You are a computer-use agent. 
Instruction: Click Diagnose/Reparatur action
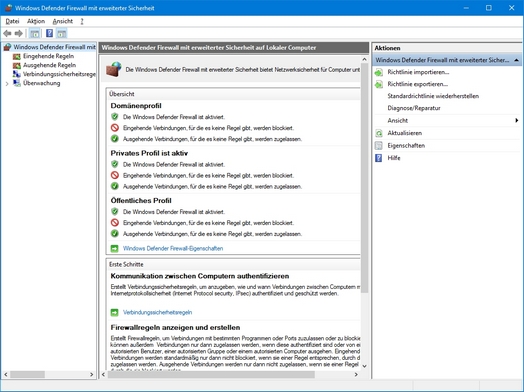click(414, 108)
